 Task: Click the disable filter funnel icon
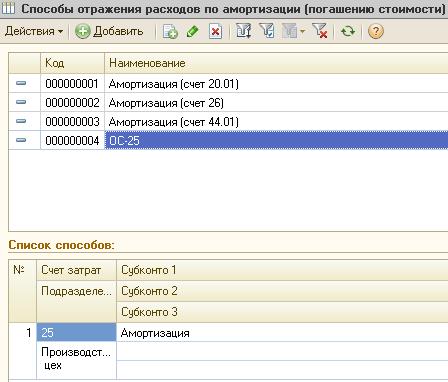coord(320,31)
